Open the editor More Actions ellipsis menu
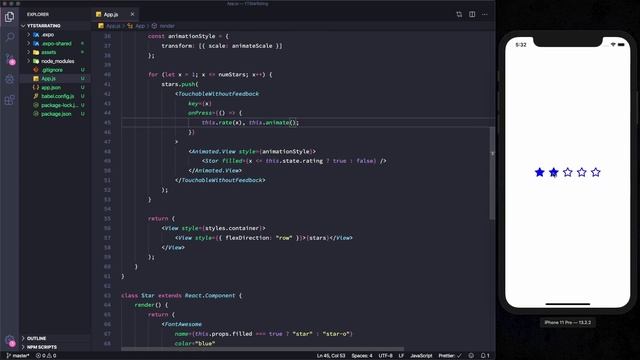 (x=484, y=14)
